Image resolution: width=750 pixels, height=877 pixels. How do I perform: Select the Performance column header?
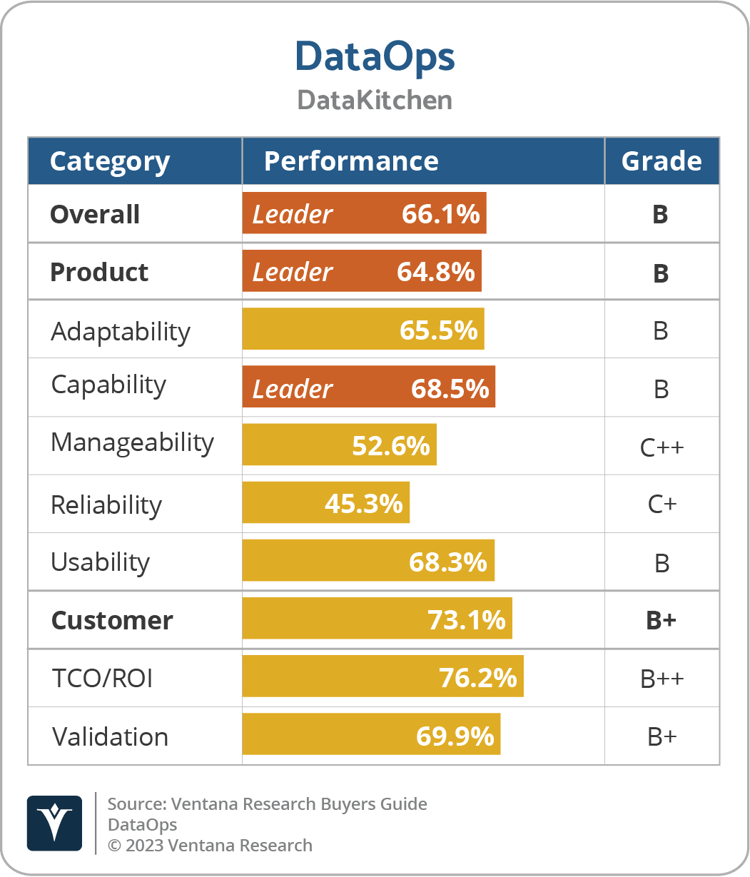[x=350, y=162]
